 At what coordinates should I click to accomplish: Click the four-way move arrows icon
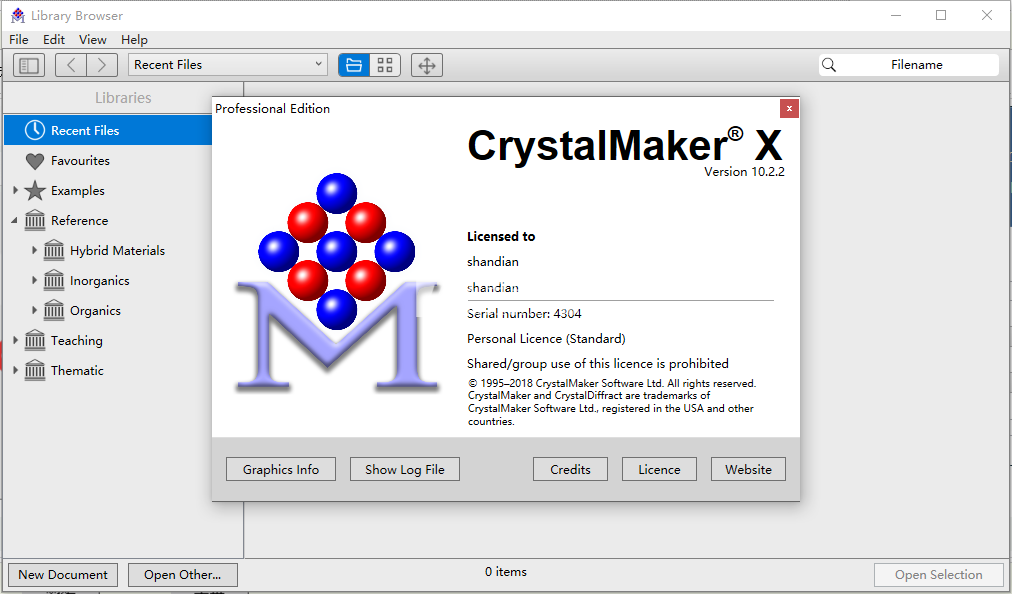coord(427,65)
